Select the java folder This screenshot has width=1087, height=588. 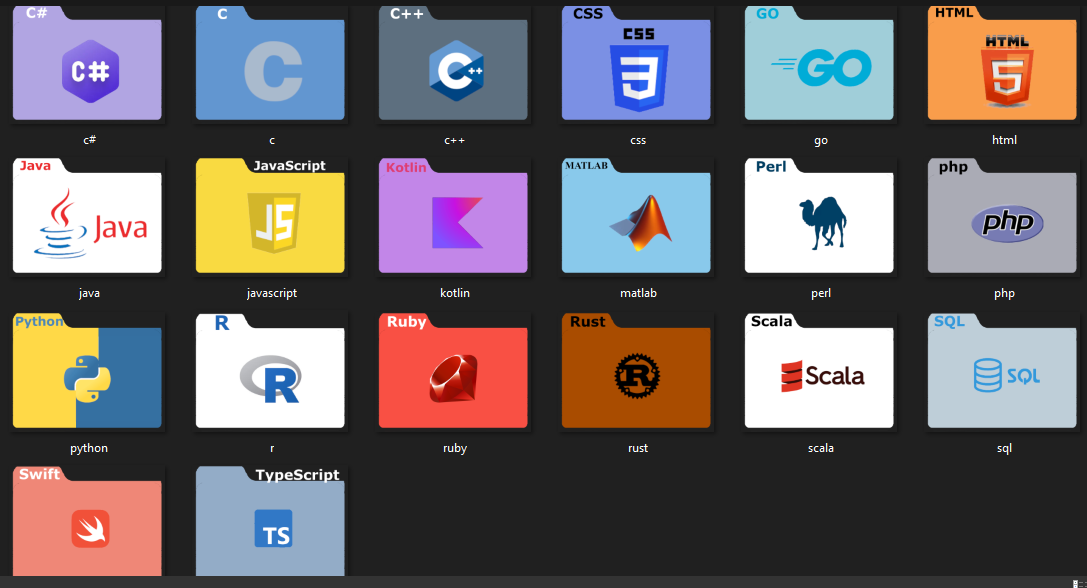87,215
